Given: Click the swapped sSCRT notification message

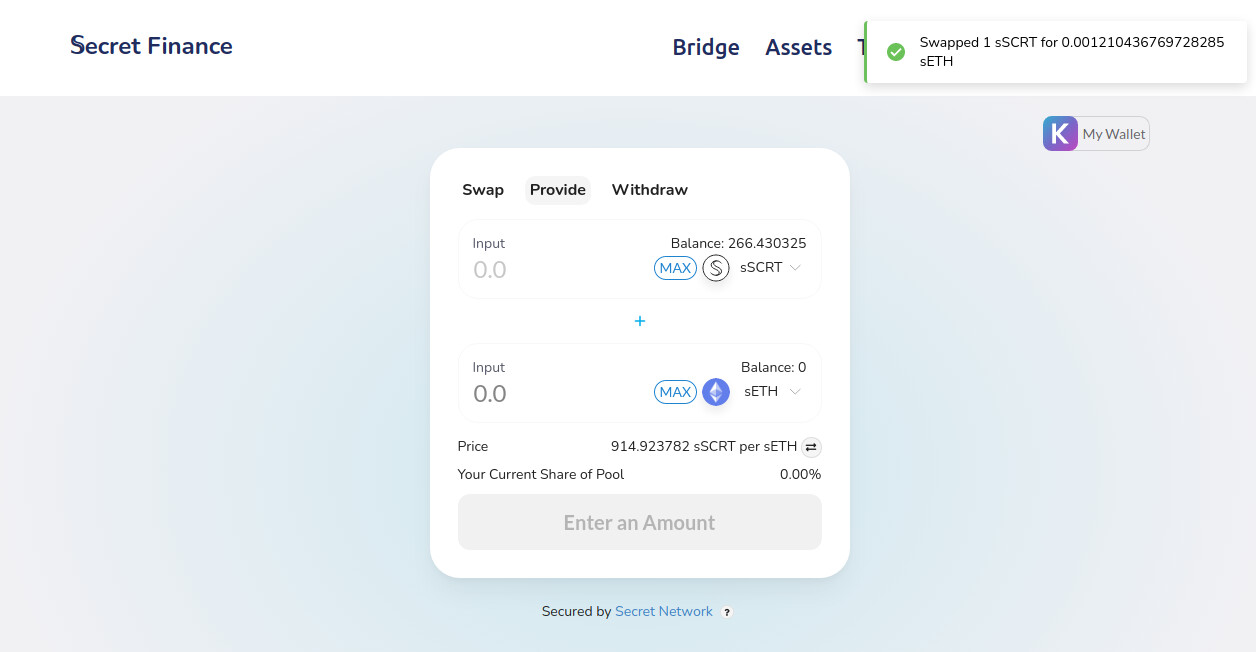Looking at the screenshot, I should click(x=1071, y=52).
